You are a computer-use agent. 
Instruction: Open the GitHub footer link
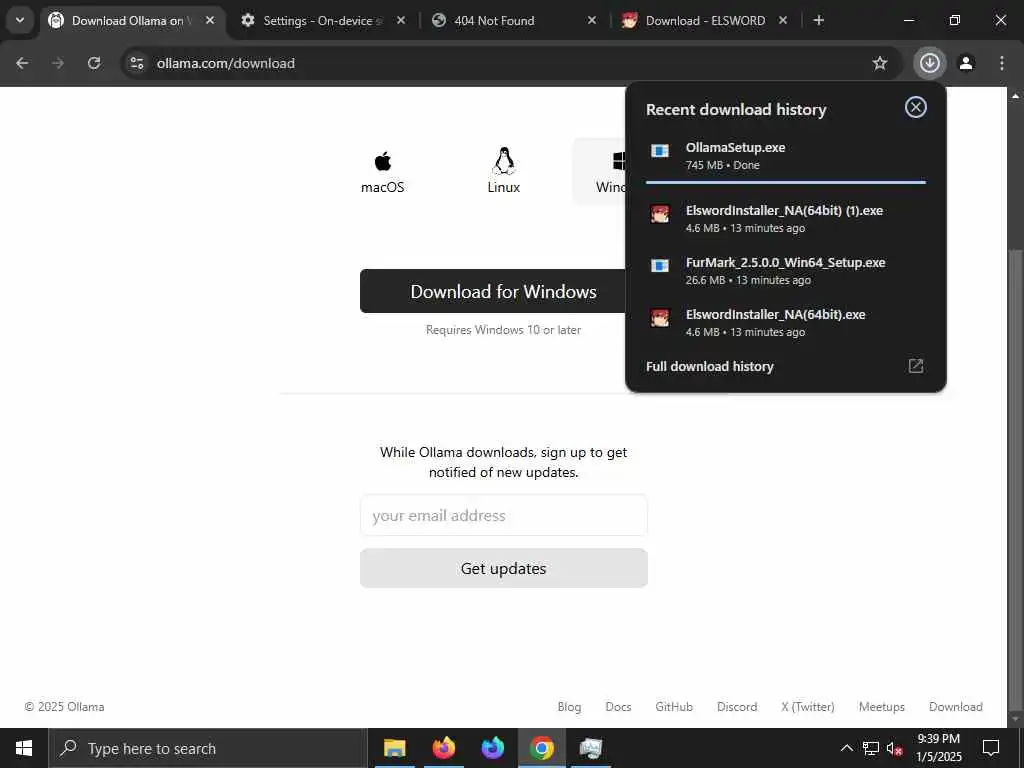tap(674, 707)
